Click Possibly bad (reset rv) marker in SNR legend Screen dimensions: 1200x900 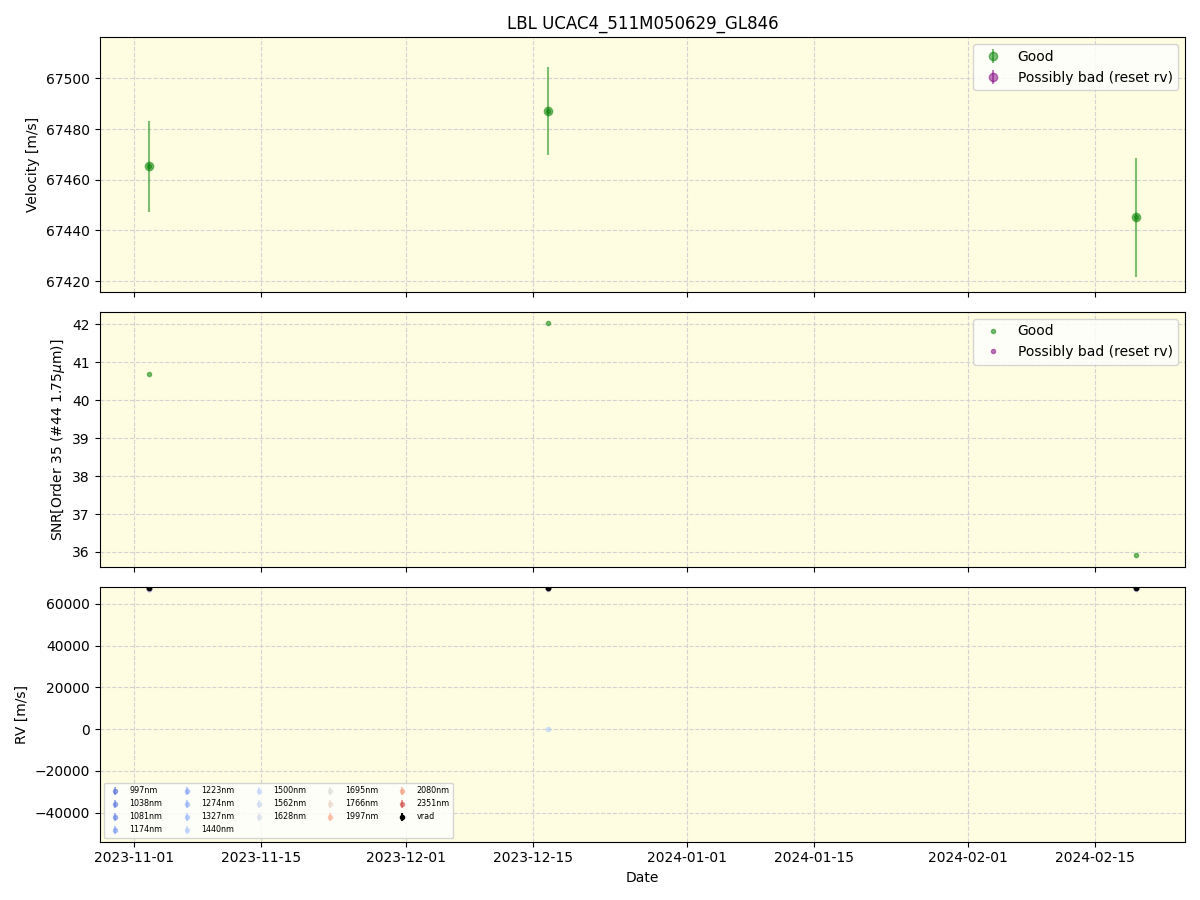pyautogui.click(x=993, y=351)
